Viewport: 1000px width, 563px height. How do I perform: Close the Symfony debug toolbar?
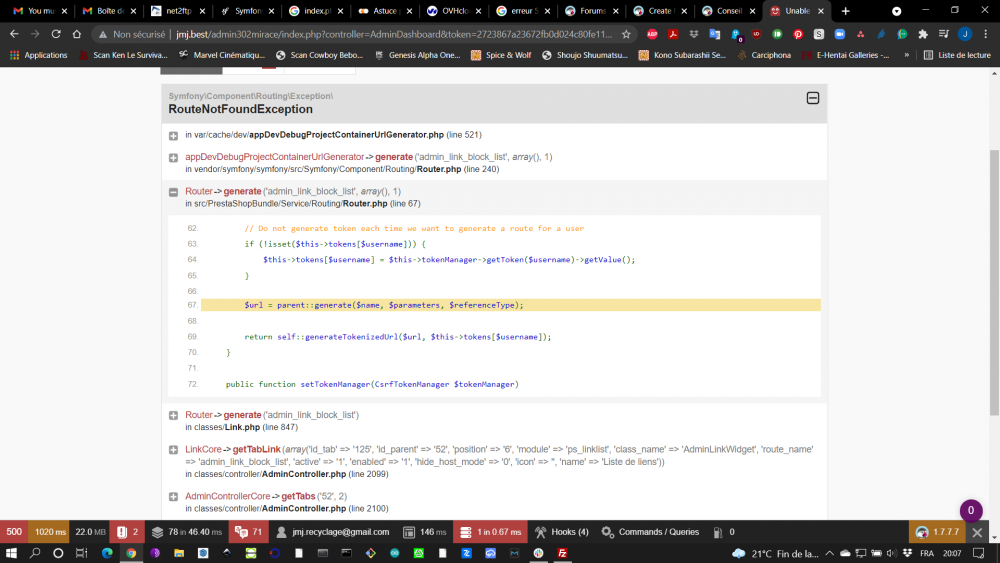[x=977, y=532]
